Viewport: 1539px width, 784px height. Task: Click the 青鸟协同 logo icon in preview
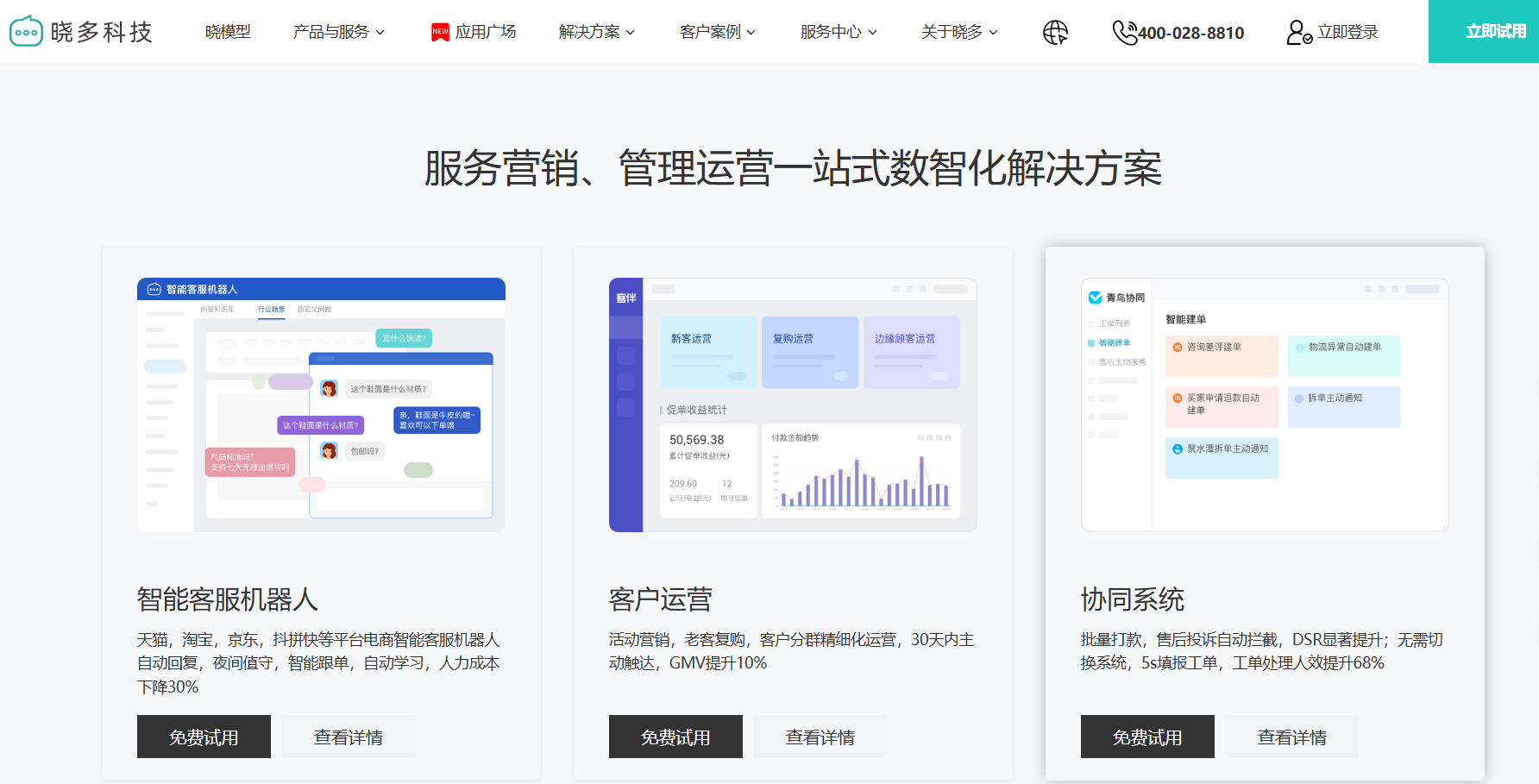pyautogui.click(x=1095, y=298)
